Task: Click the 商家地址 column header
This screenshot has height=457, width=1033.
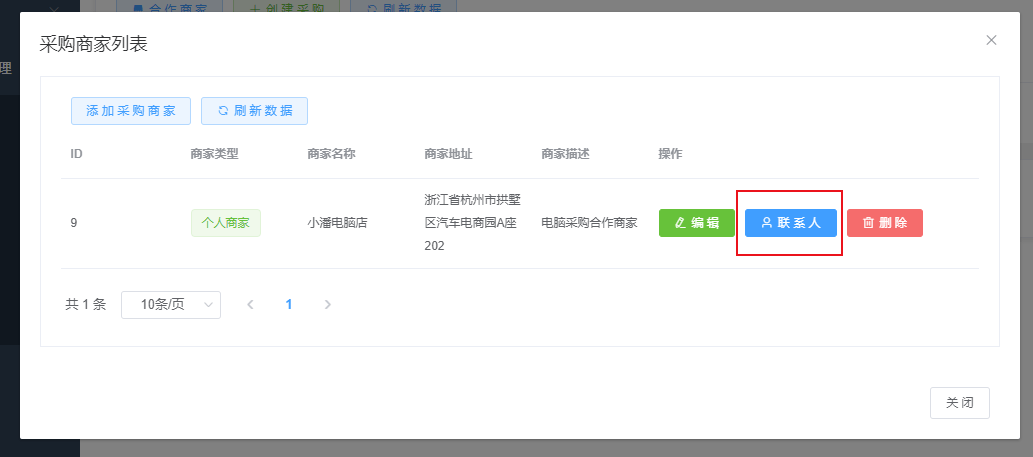Action: coord(448,154)
